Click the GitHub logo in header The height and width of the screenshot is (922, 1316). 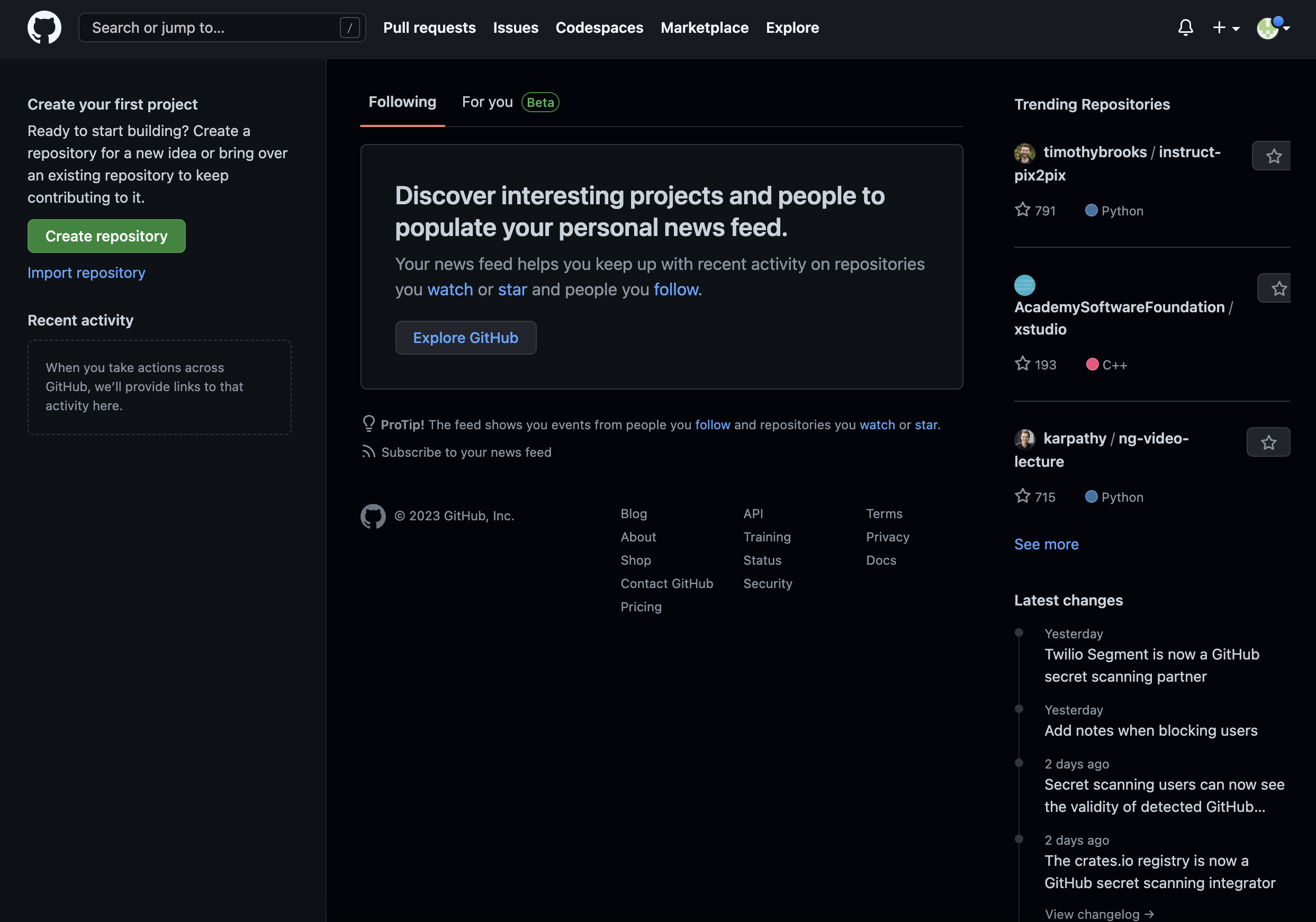[x=44, y=28]
